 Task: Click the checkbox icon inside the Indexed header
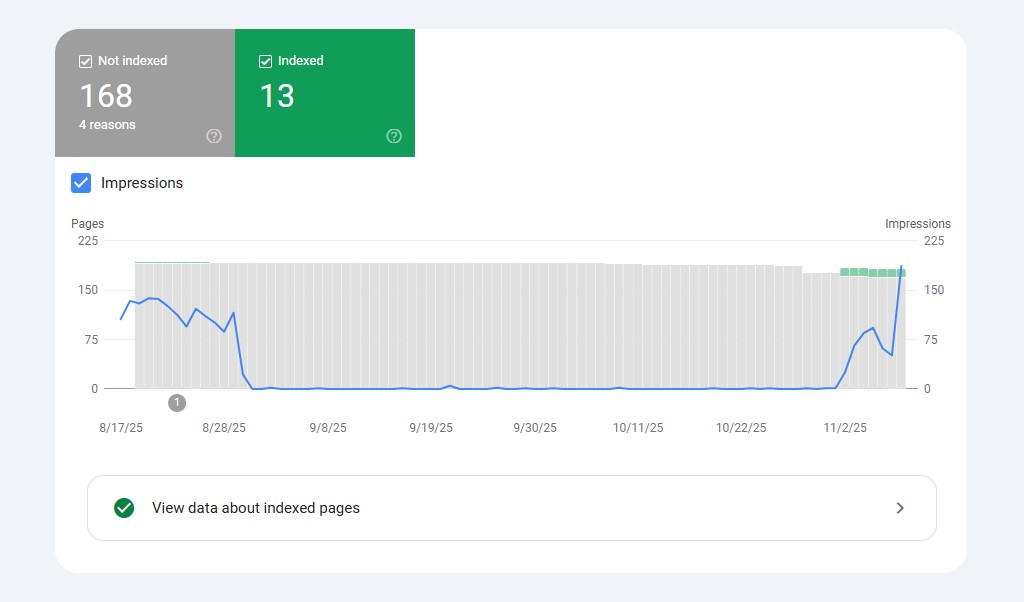point(265,60)
